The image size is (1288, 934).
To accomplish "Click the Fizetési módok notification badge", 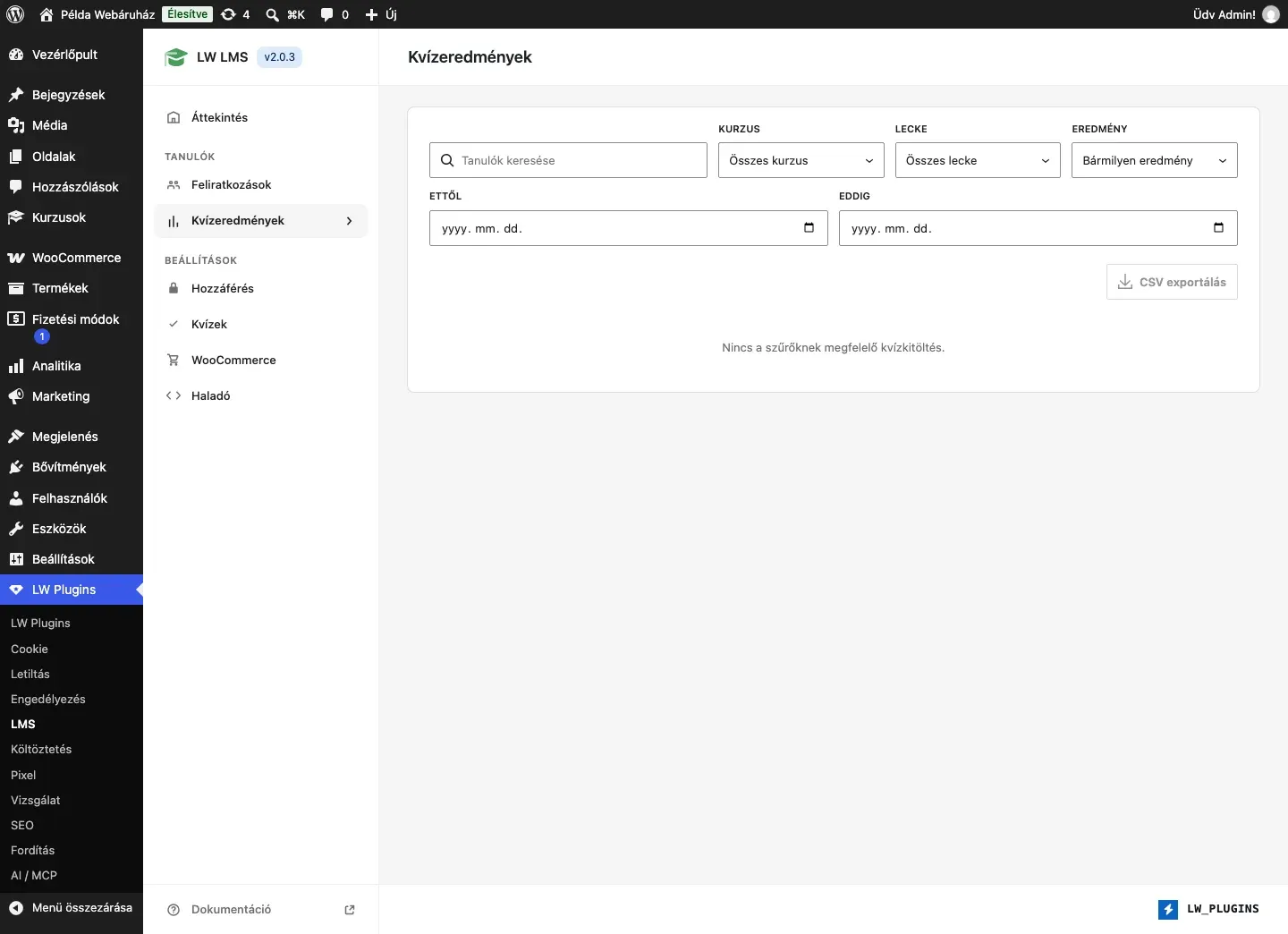I will (42, 336).
